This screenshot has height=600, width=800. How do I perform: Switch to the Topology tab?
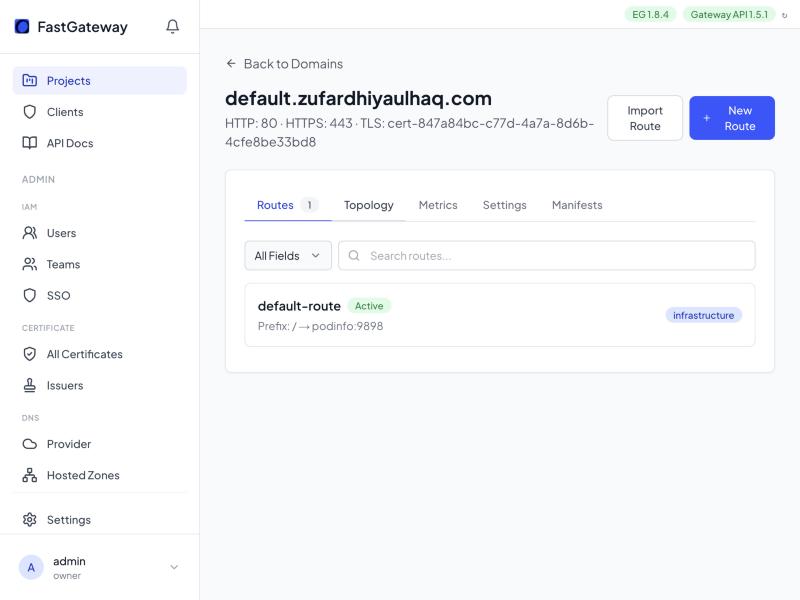click(x=368, y=205)
